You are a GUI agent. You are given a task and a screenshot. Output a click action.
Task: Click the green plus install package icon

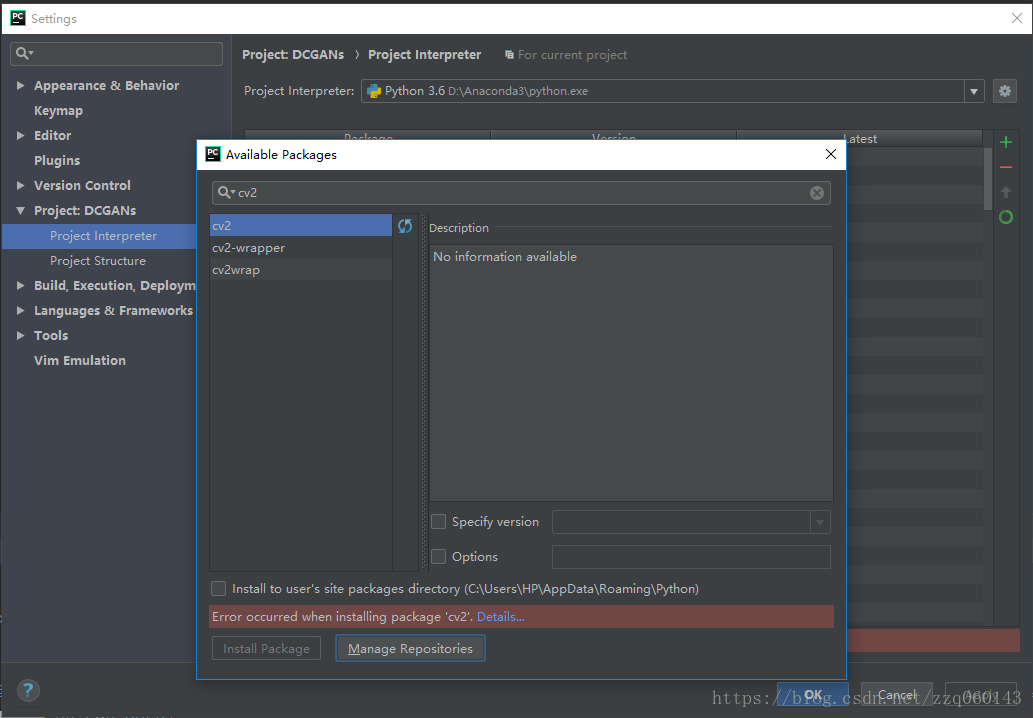click(1005, 142)
